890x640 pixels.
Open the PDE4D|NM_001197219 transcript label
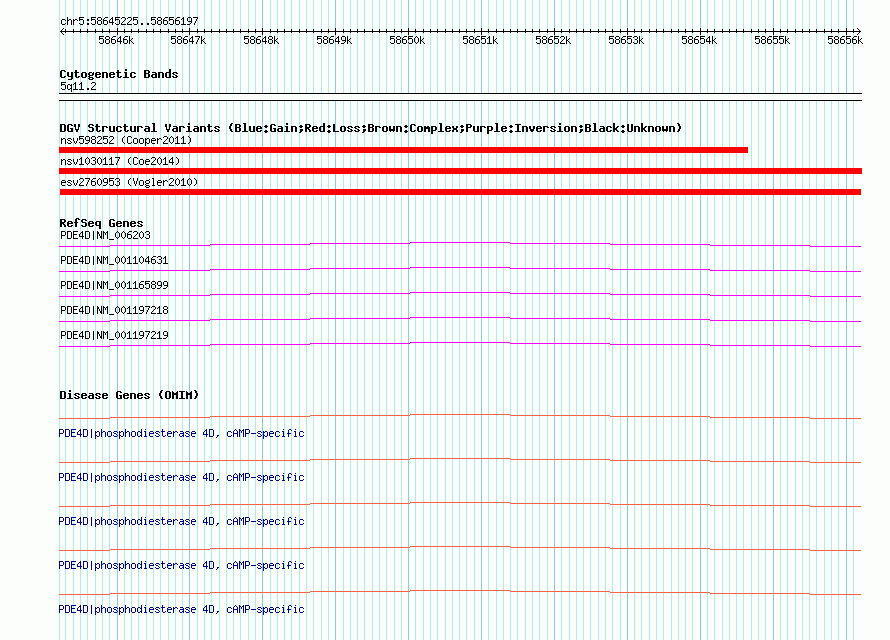tap(114, 335)
